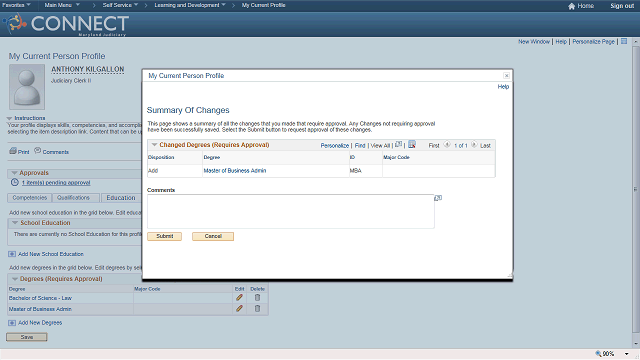This screenshot has width=640, height=360.
Task: Click the Add New Degrees plus icon
Action: [12, 323]
